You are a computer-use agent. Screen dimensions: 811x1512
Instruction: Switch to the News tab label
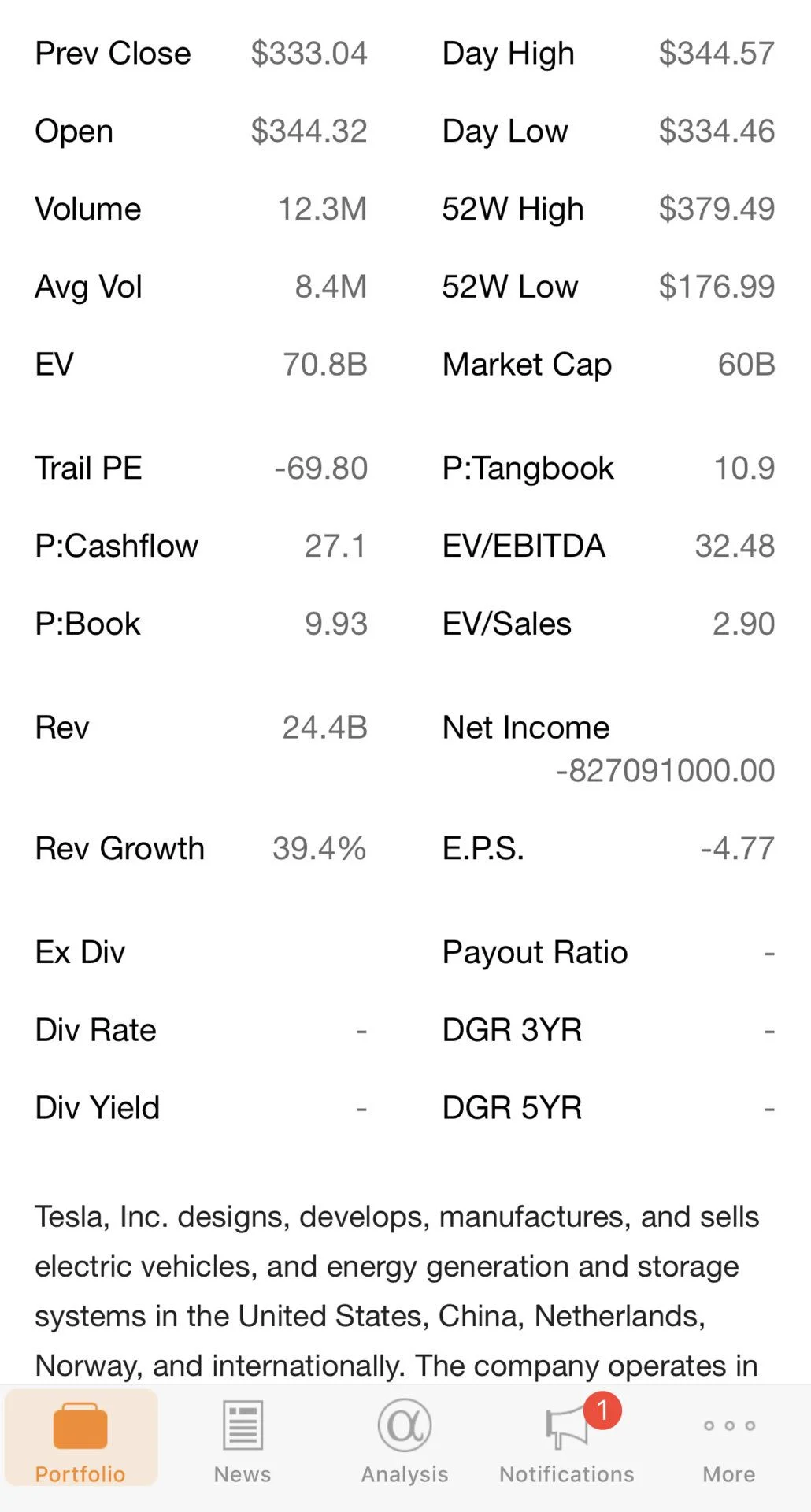(243, 1474)
